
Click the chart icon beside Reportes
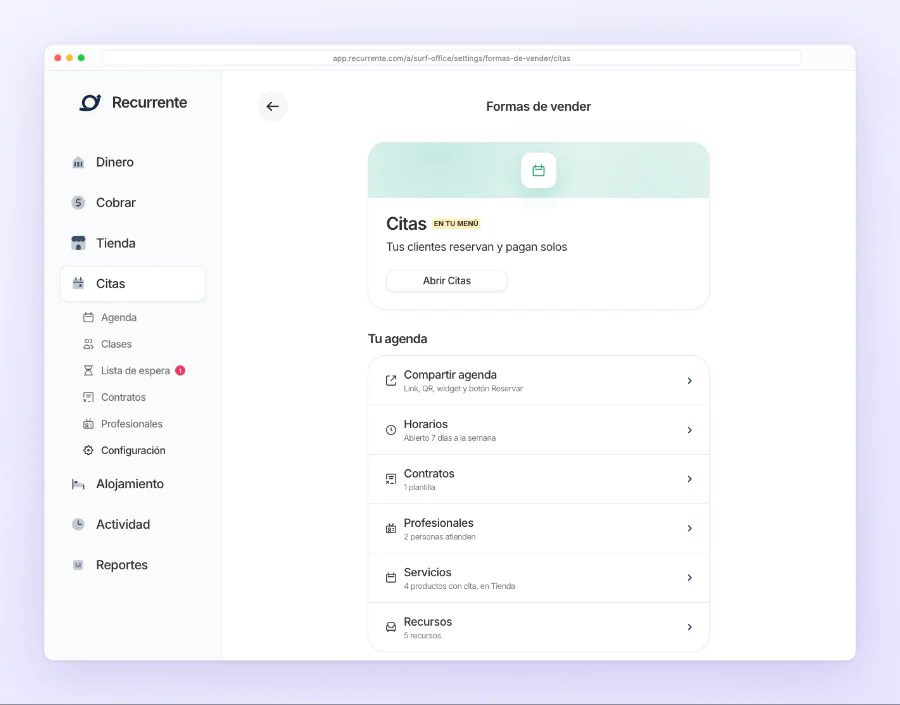[78, 565]
